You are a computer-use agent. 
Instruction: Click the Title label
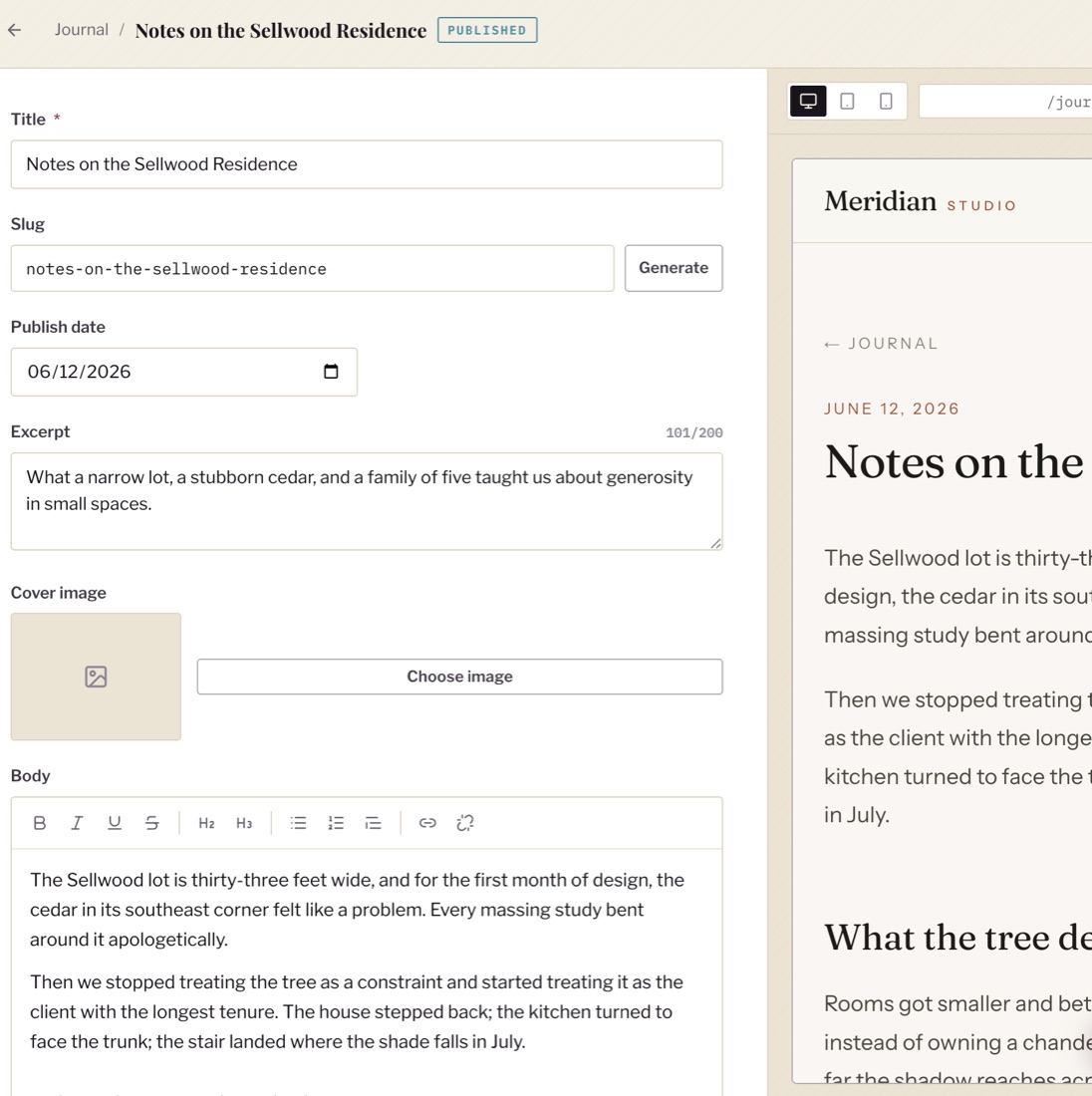[28, 120]
